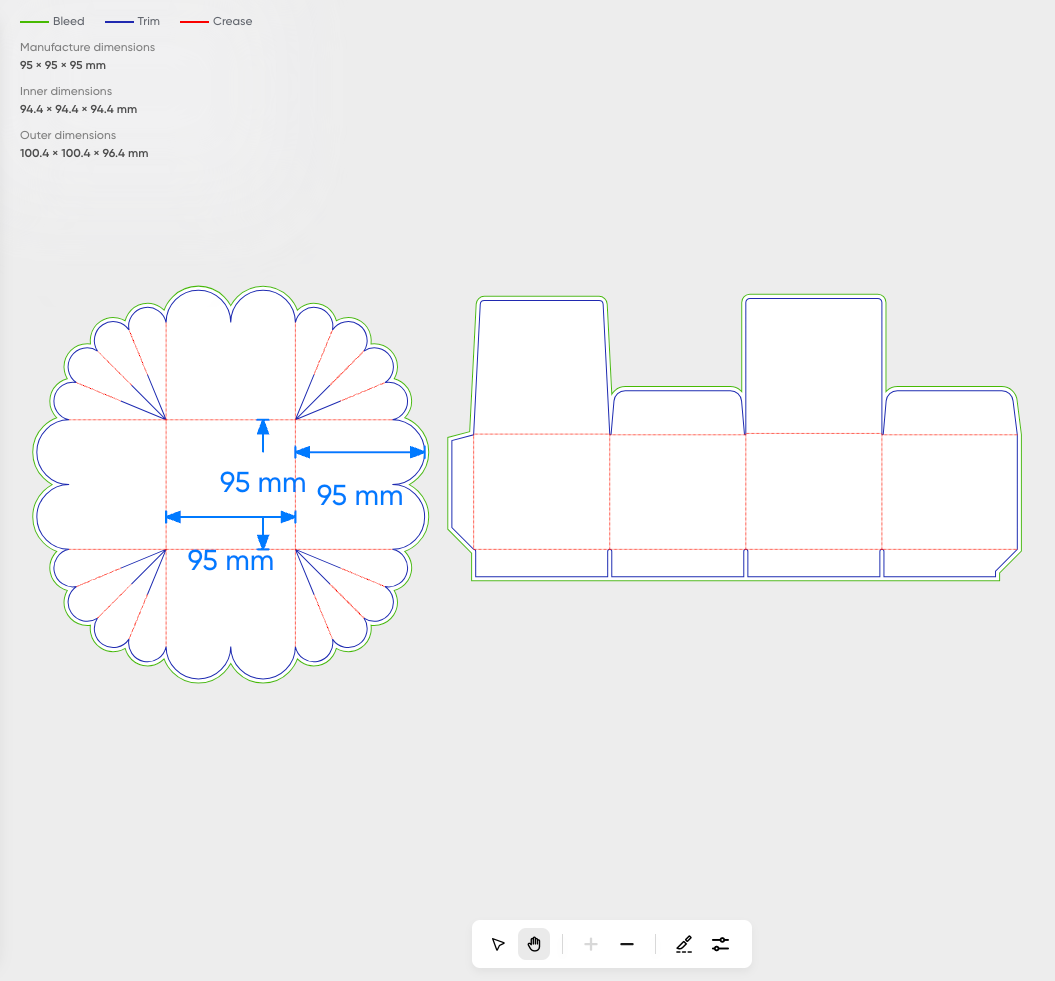Screen dimensions: 1055x981
Task: Open the sliders settings icon
Action: pos(721,944)
